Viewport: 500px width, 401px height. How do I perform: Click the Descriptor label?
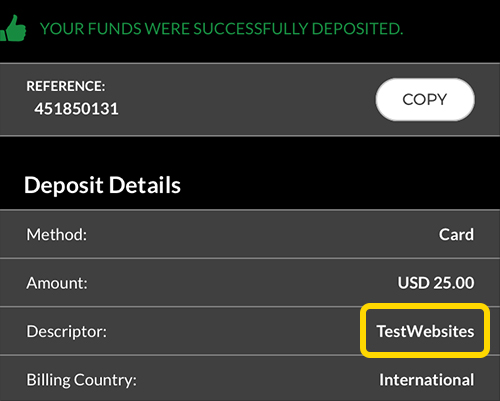point(67,332)
